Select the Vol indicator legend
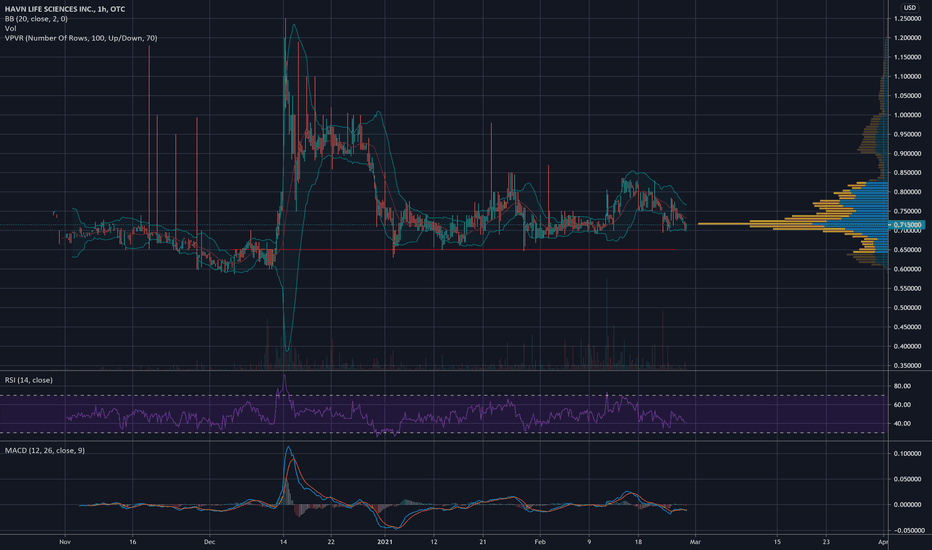Viewport: 932px width, 550px height. coord(10,28)
